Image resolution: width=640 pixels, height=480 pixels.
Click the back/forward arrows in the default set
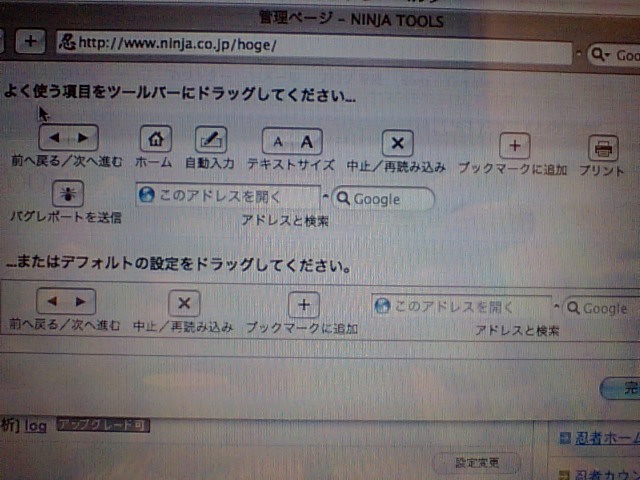66,302
